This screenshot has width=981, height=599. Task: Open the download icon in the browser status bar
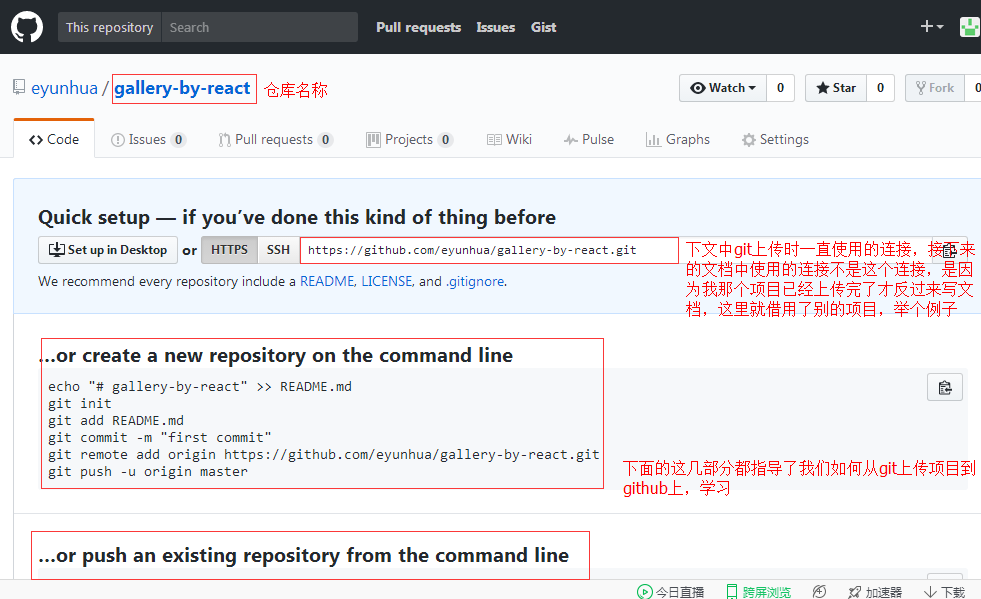pyautogui.click(x=930, y=591)
